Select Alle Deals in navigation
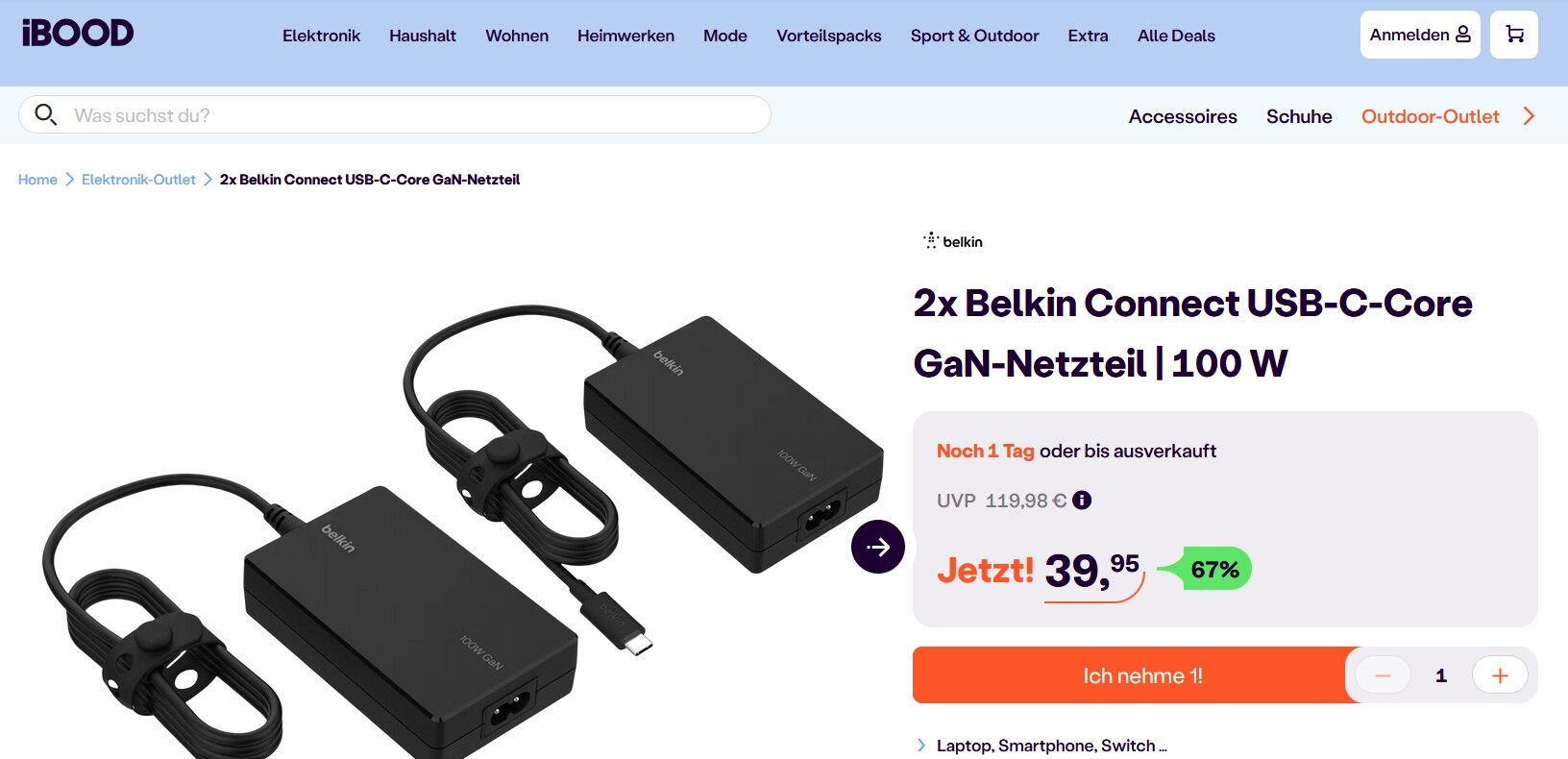The height and width of the screenshot is (759, 1568). coord(1176,36)
